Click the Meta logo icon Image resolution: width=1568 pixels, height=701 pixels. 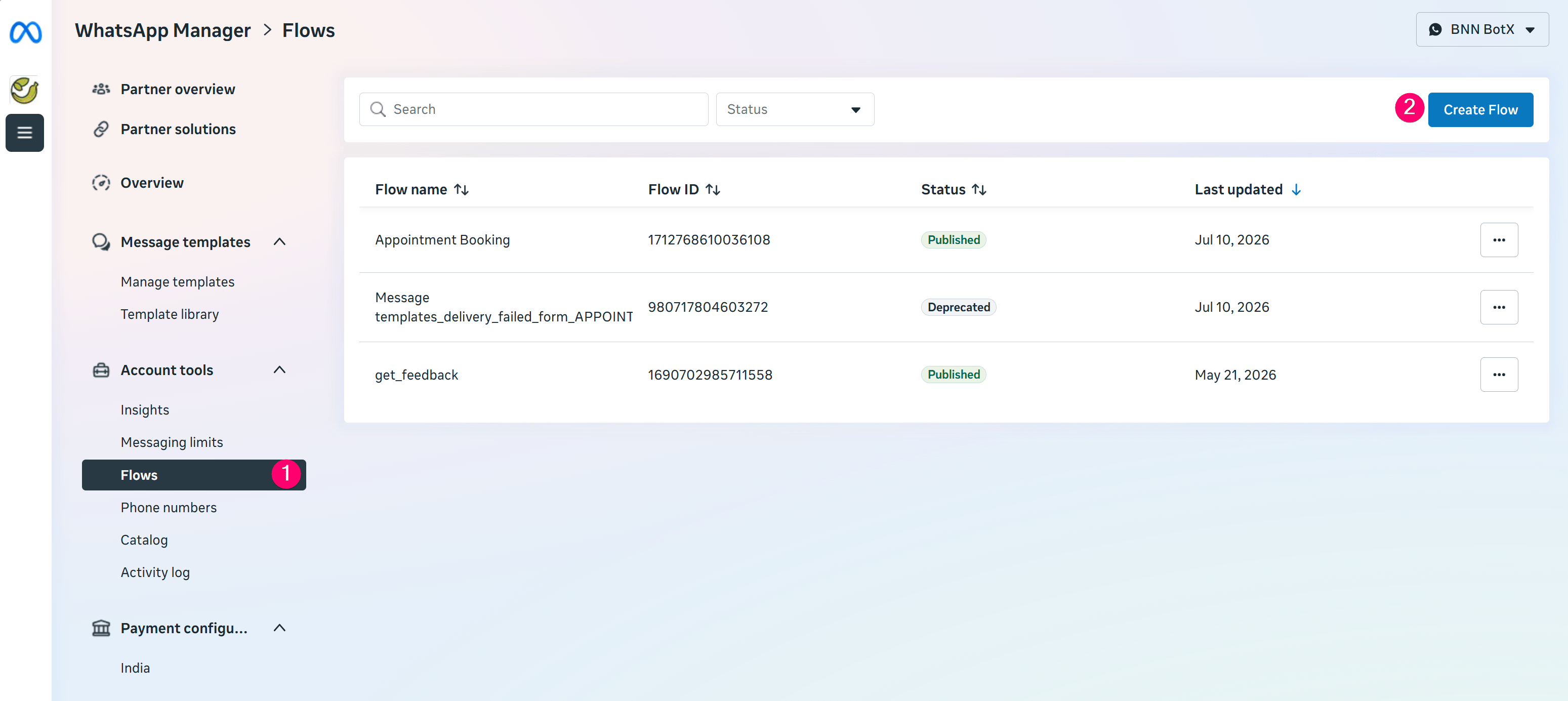click(x=26, y=32)
